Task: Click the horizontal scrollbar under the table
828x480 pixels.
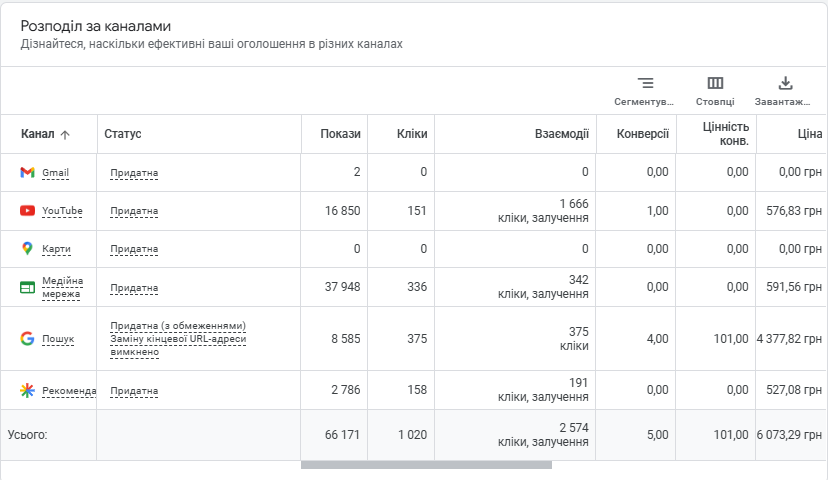Action: [x=426, y=465]
